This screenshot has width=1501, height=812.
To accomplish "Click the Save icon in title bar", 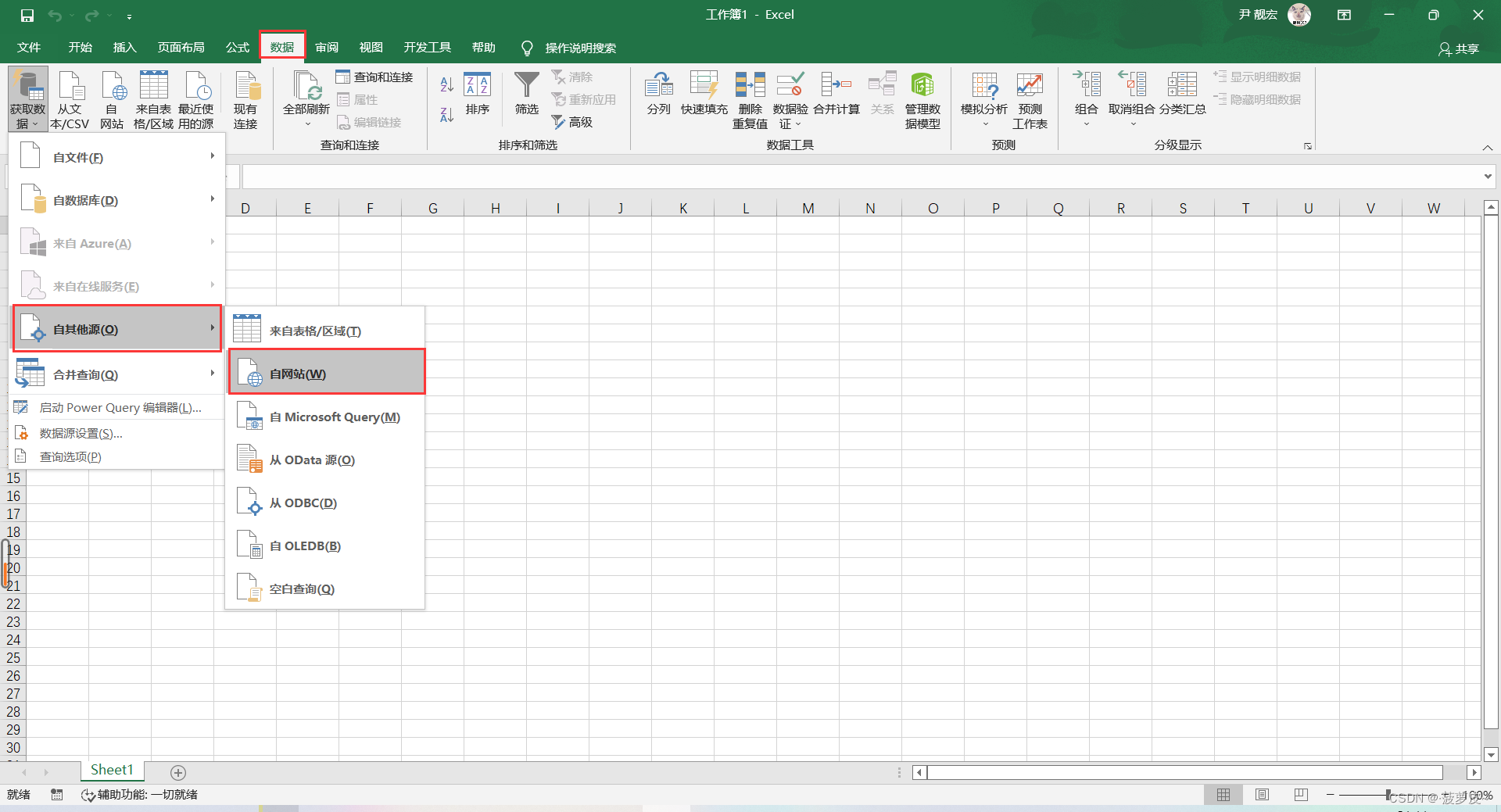I will (27, 15).
